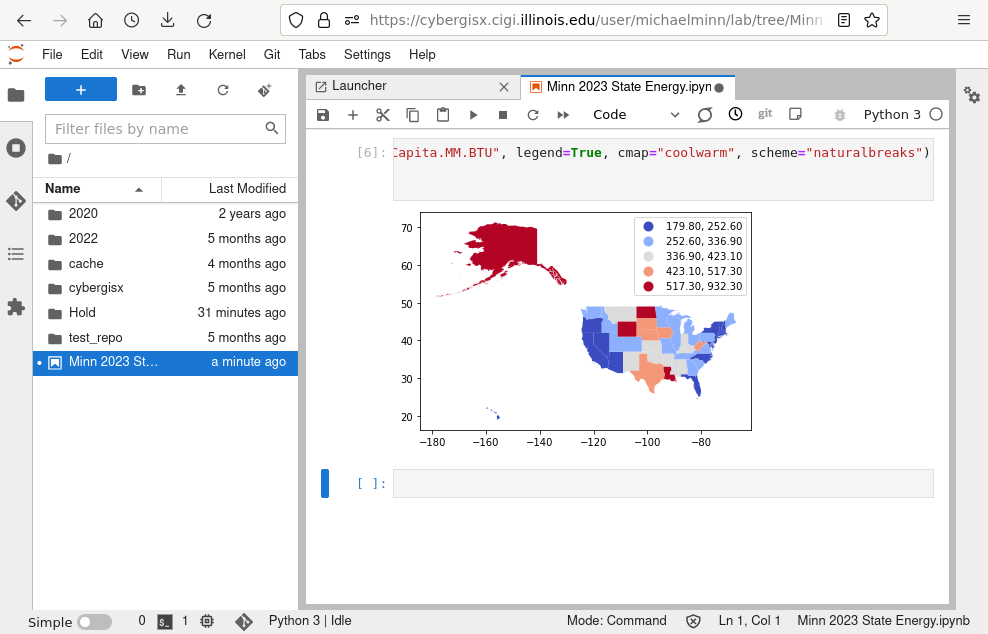Click the Filter files by name field
The height and width of the screenshot is (634, 988).
pyautogui.click(x=157, y=129)
